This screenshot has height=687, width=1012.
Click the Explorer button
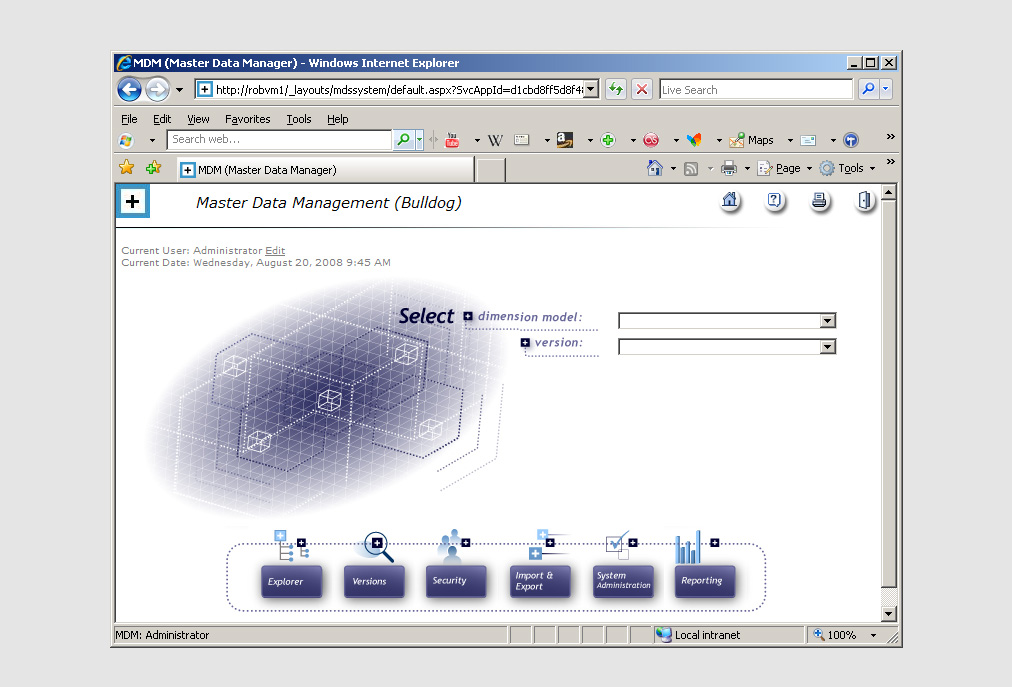tap(291, 581)
